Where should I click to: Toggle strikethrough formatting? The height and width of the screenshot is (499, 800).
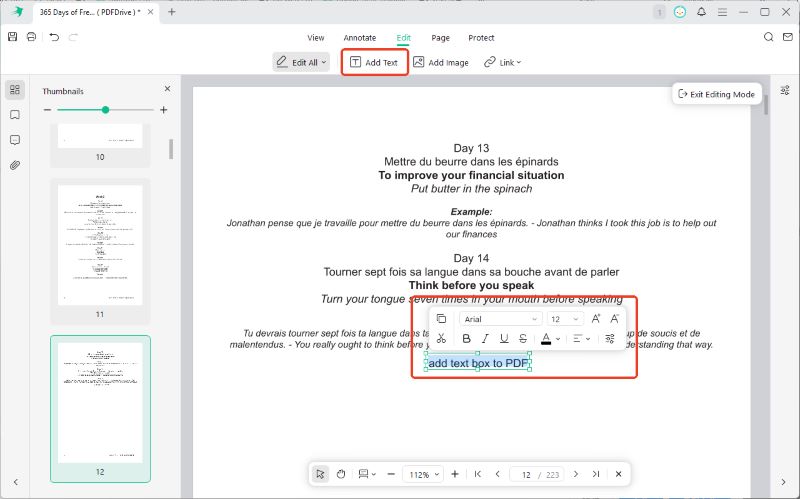click(x=523, y=338)
